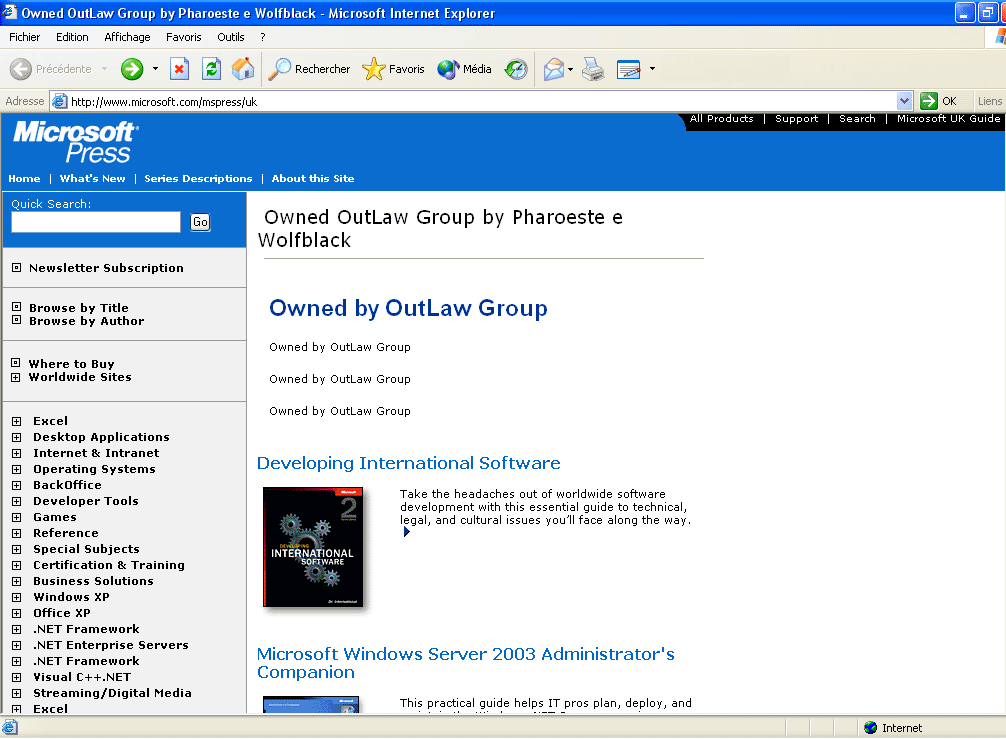Viewport: 1006px width, 739px height.
Task: Click the green Forward arrow button
Action: pyautogui.click(x=132, y=69)
